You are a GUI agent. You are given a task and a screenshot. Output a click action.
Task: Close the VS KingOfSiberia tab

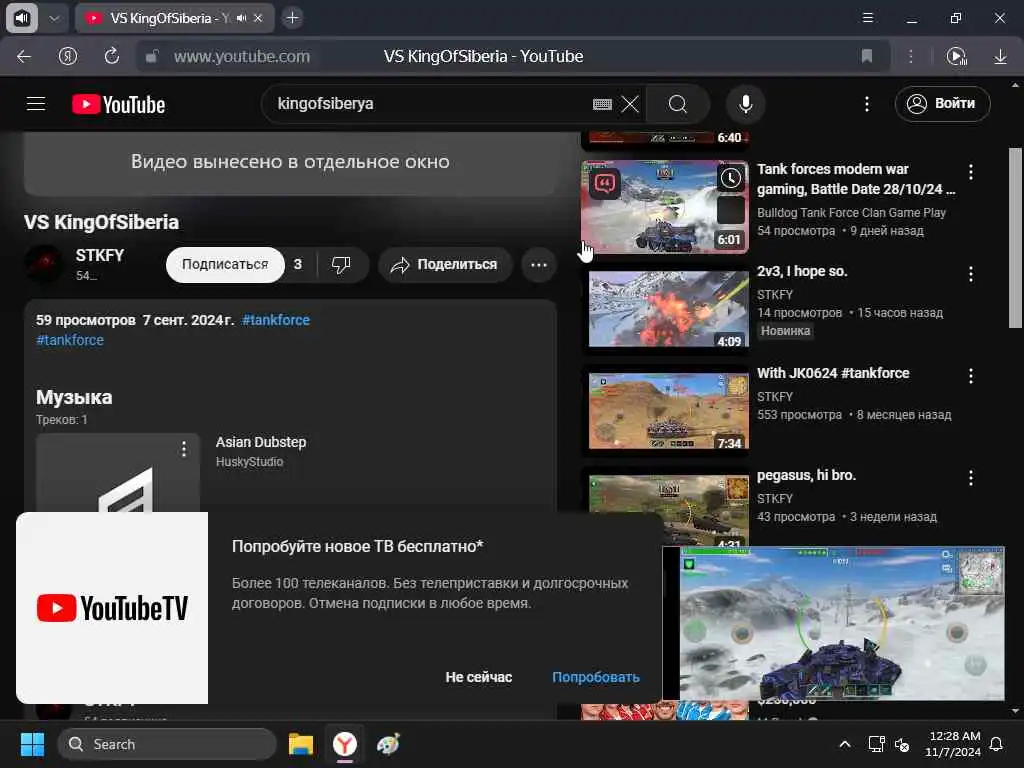click(x=258, y=18)
